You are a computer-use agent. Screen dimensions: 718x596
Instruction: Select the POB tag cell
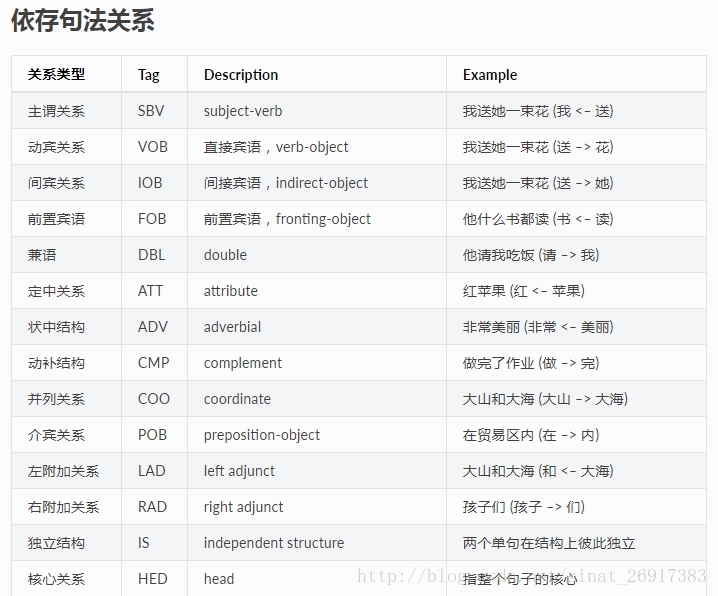[152, 435]
